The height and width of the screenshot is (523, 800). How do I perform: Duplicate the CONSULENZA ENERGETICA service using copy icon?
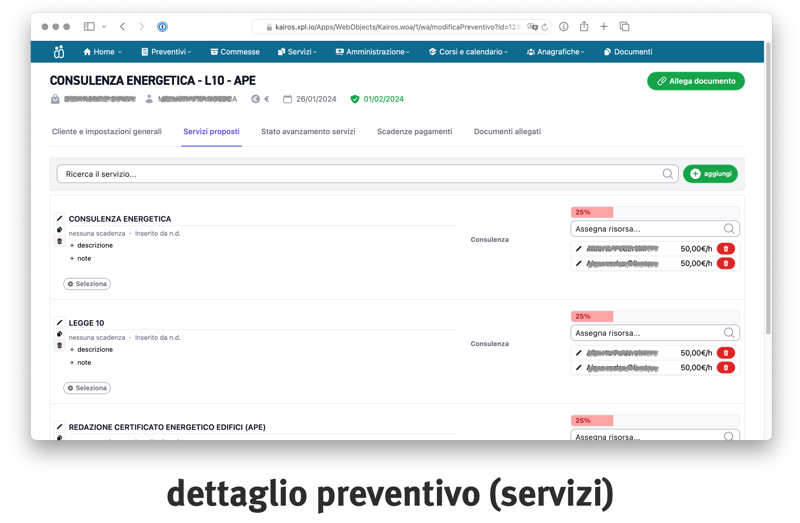click(60, 231)
